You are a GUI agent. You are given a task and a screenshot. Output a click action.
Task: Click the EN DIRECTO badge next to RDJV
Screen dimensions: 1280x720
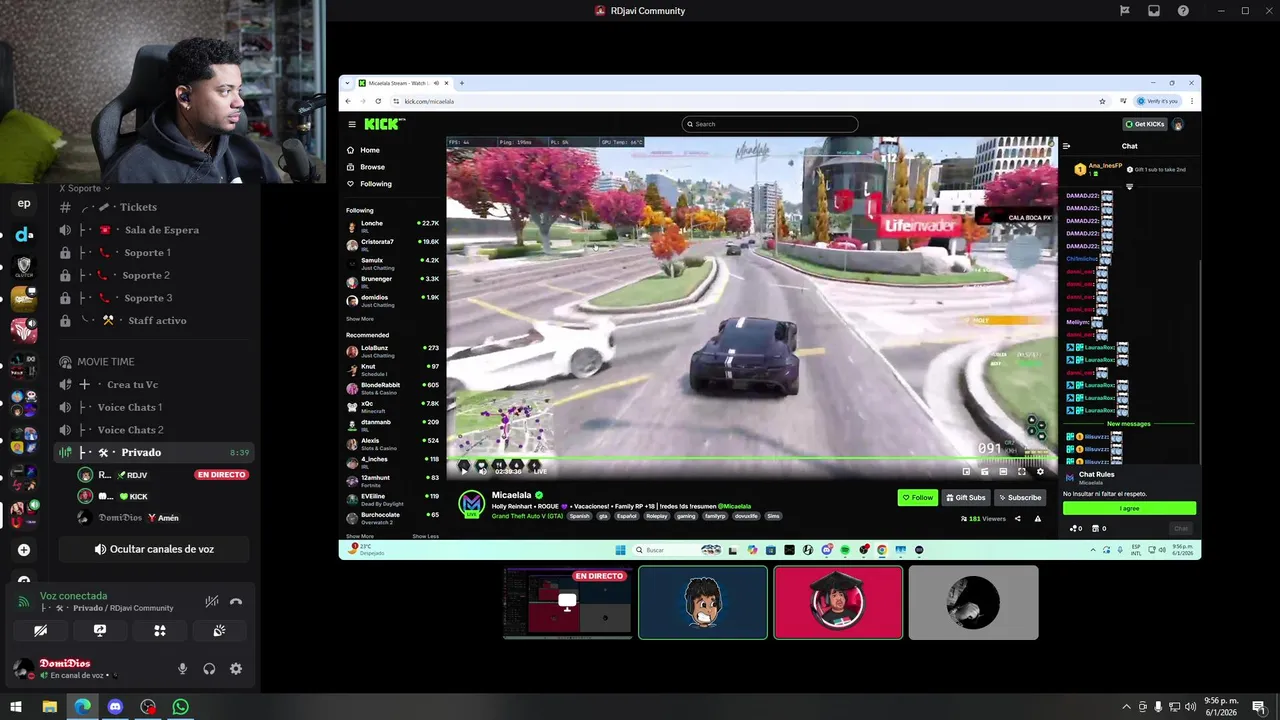221,475
